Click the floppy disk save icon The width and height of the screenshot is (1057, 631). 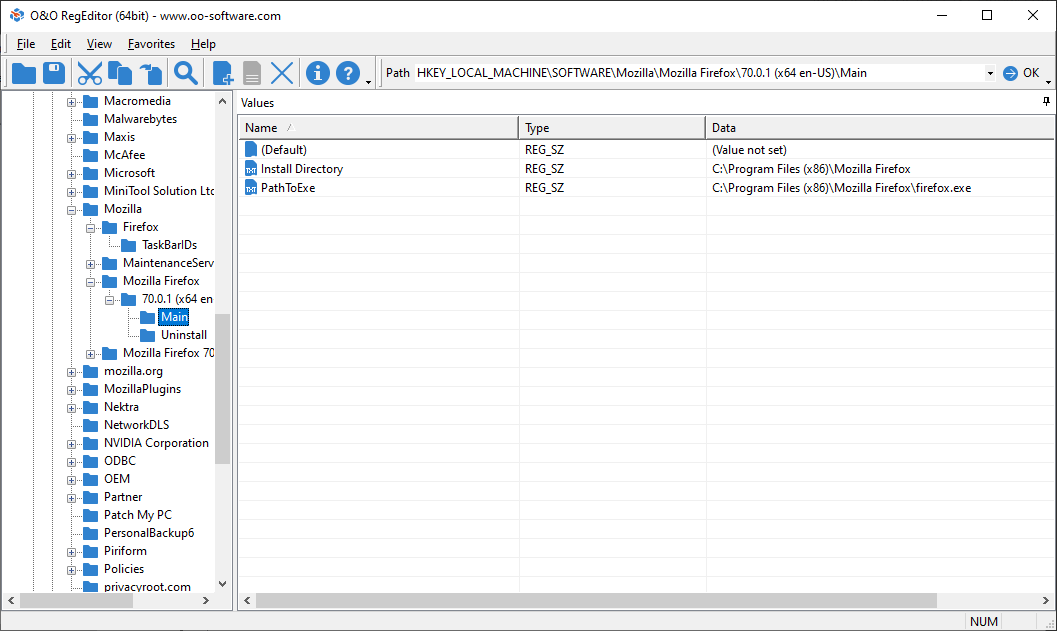point(54,73)
